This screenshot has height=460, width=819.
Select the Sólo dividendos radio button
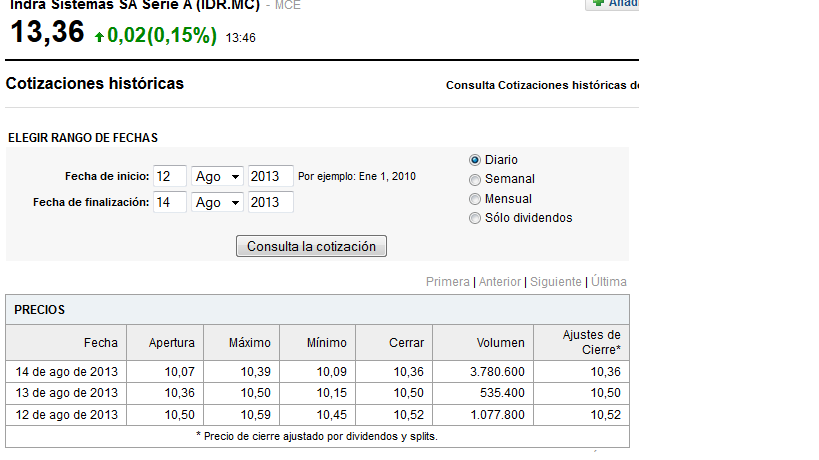coord(474,218)
